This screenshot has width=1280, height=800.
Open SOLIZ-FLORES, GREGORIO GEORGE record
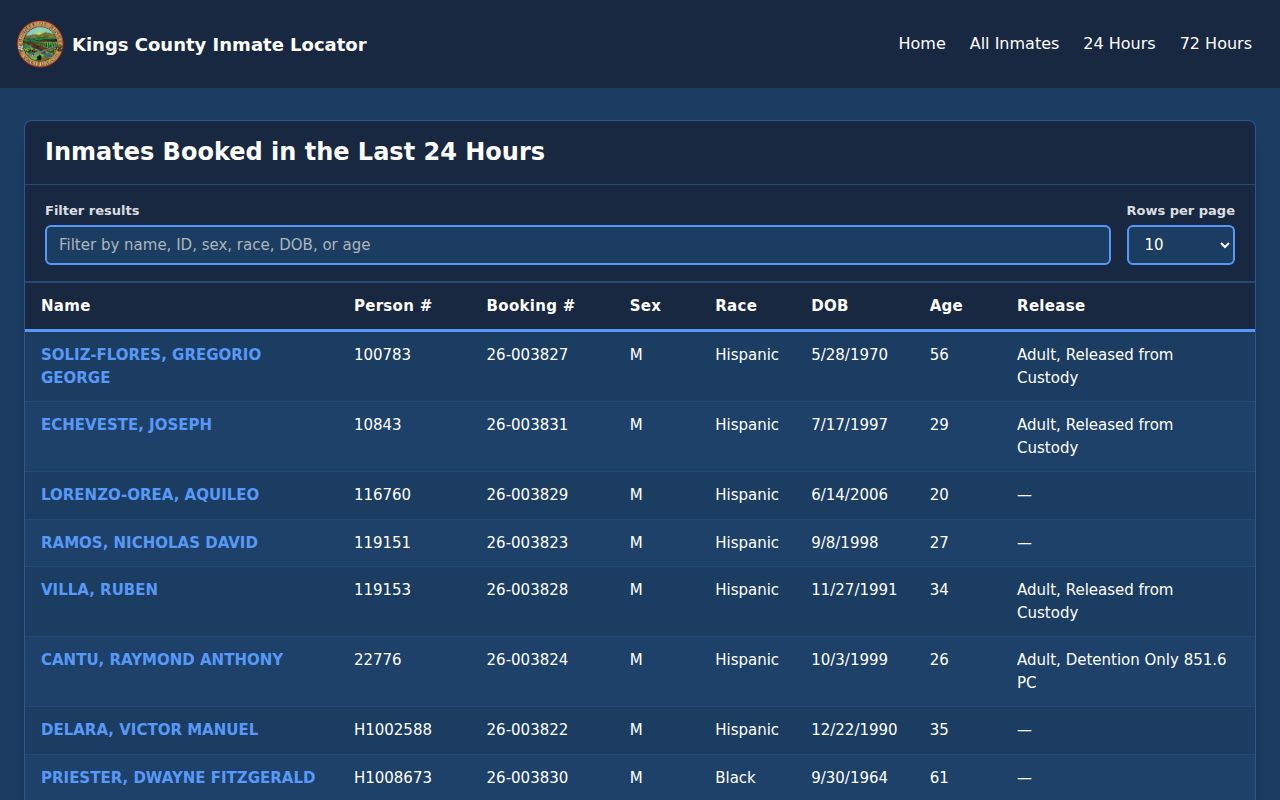(151, 366)
